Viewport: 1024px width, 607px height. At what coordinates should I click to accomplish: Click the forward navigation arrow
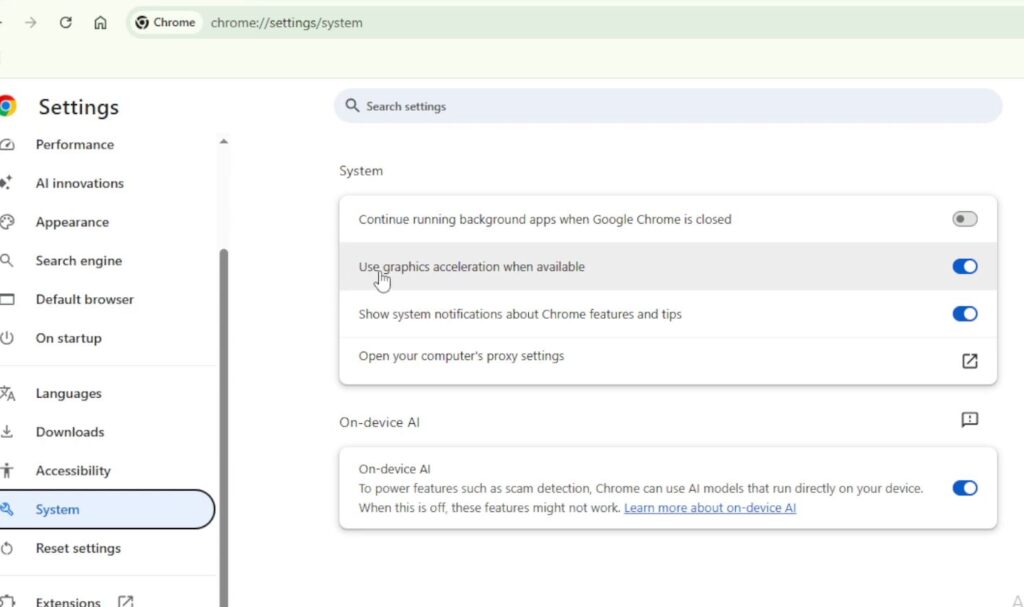click(x=31, y=23)
